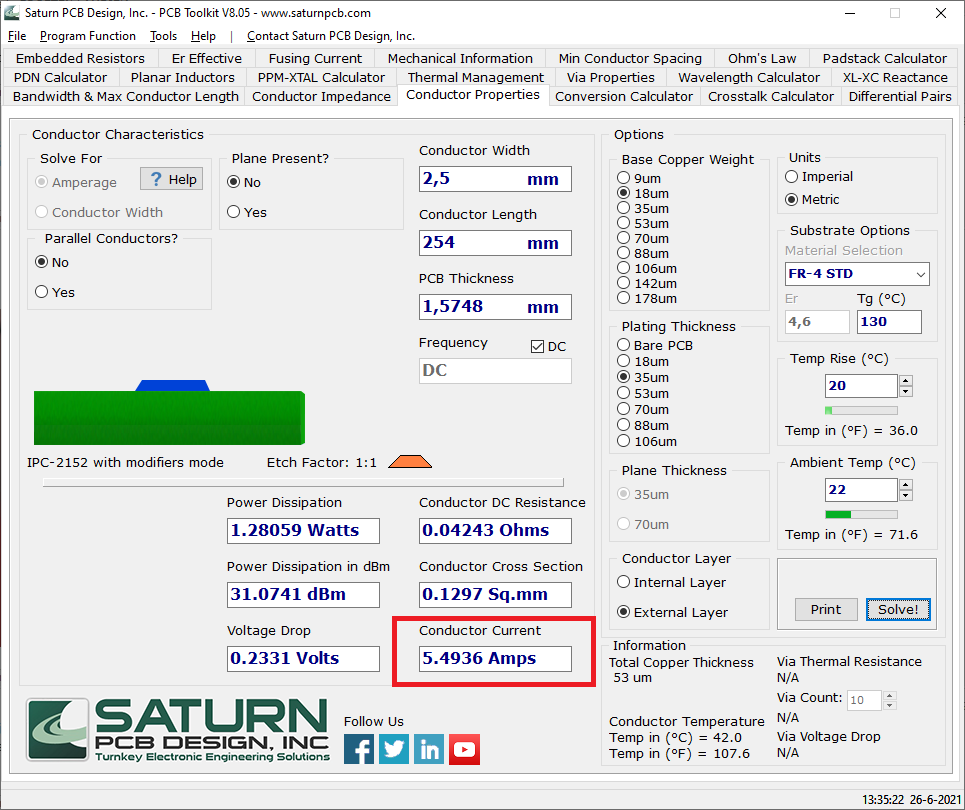
Task: Click the Conductor Current result field
Action: point(495,659)
